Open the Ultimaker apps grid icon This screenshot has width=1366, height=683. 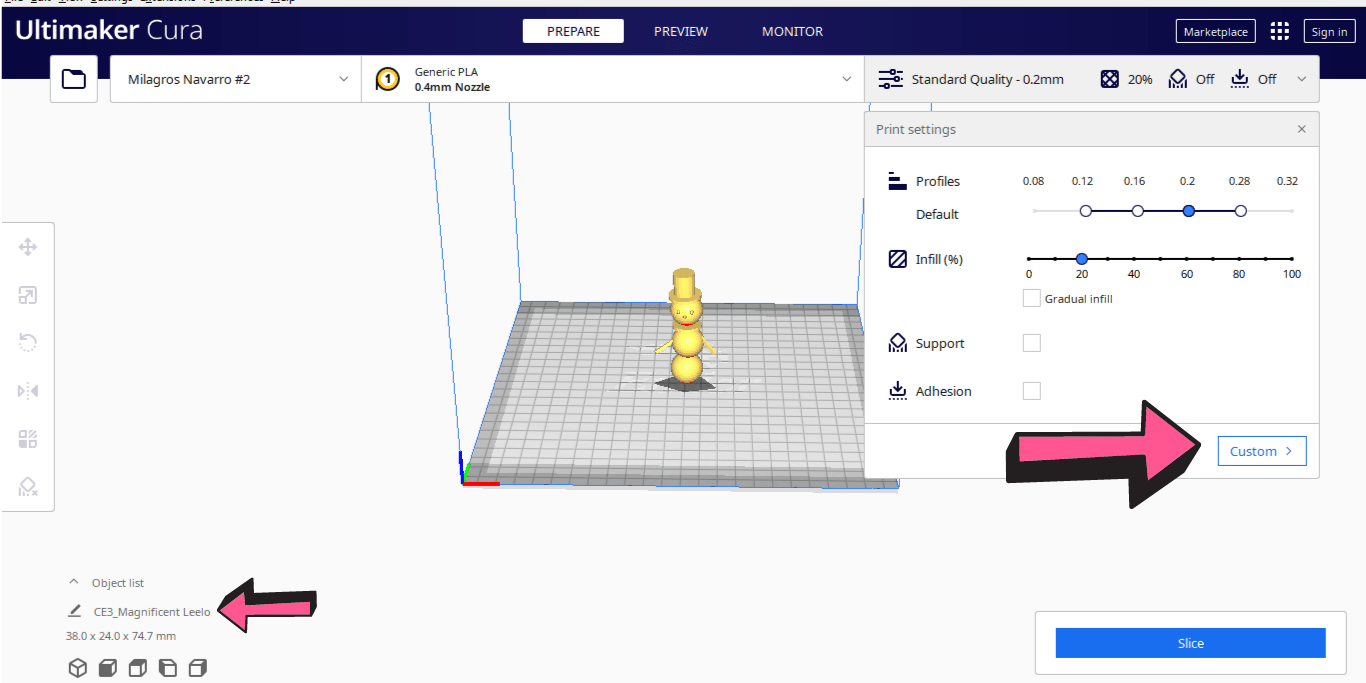coord(1279,31)
